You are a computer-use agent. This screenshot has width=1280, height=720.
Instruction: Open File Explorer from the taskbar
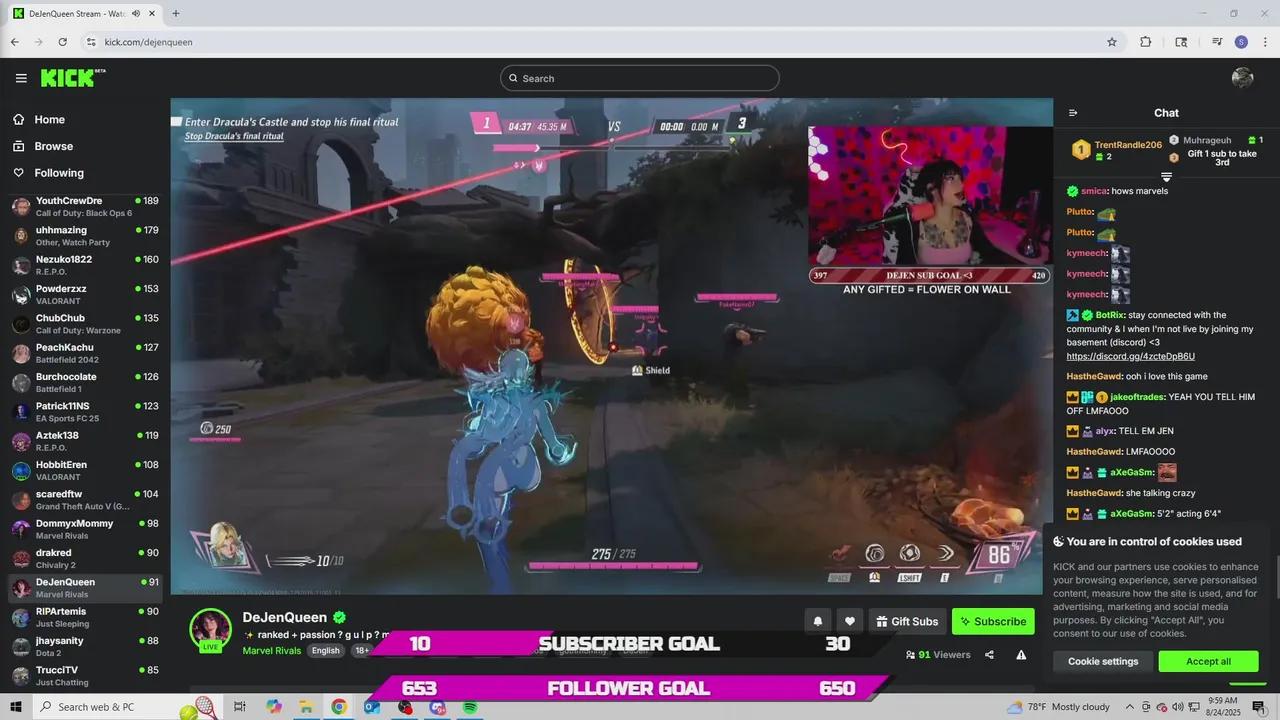coord(306,707)
